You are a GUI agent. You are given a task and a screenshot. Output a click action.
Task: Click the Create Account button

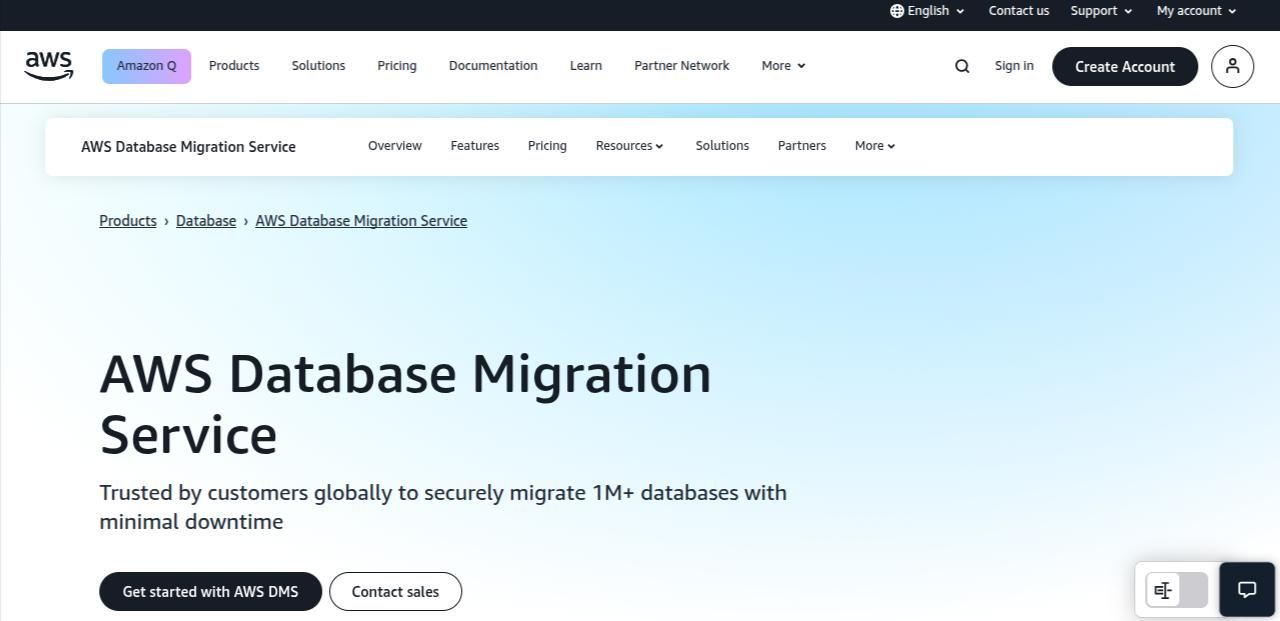tap(1125, 66)
